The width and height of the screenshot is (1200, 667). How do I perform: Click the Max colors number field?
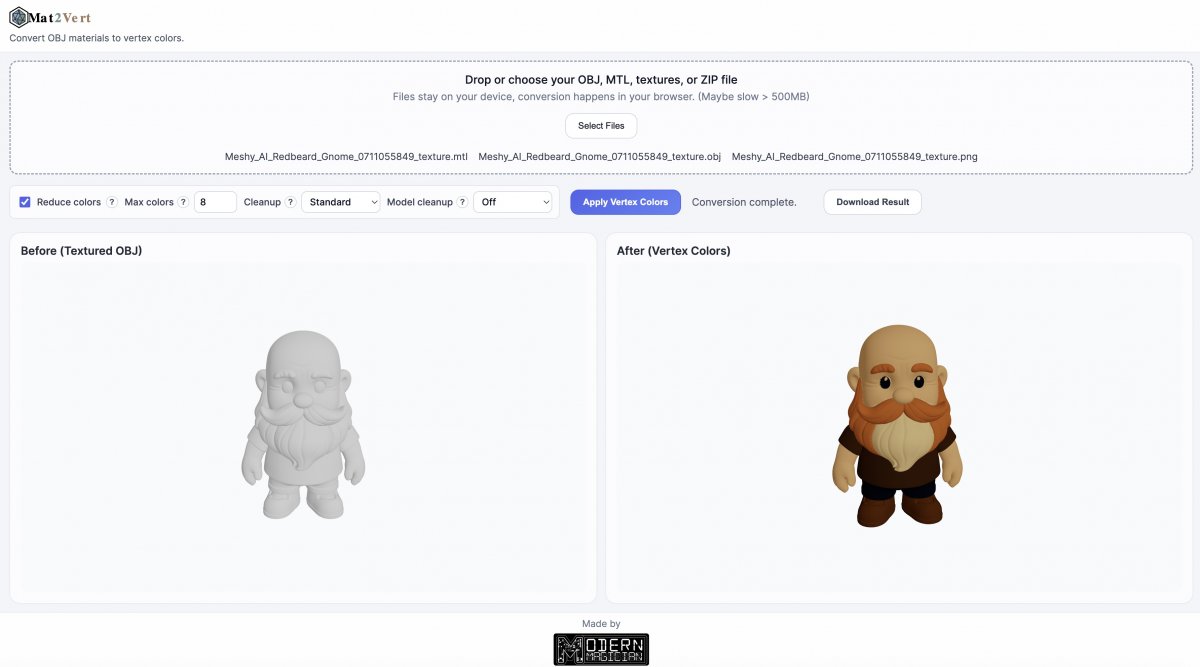point(215,202)
